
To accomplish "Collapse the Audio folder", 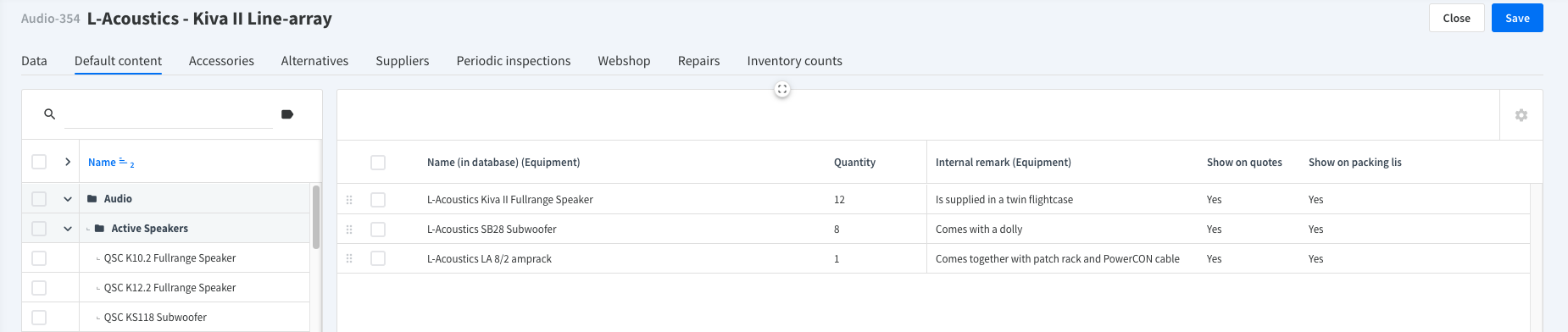I will point(68,199).
